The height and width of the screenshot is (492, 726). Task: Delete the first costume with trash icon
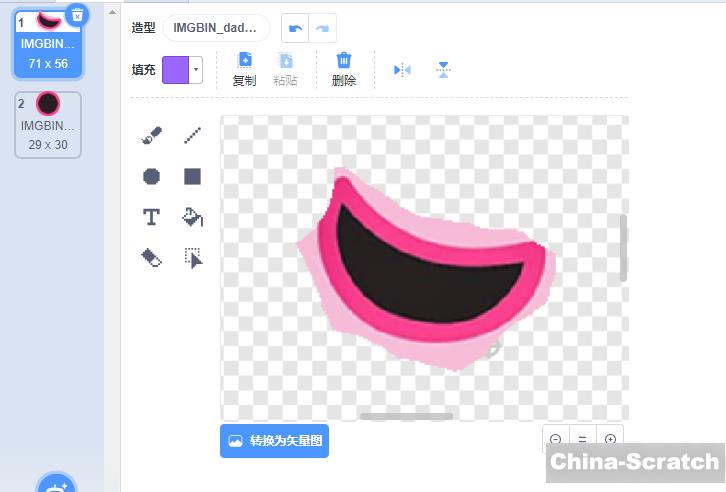click(78, 14)
